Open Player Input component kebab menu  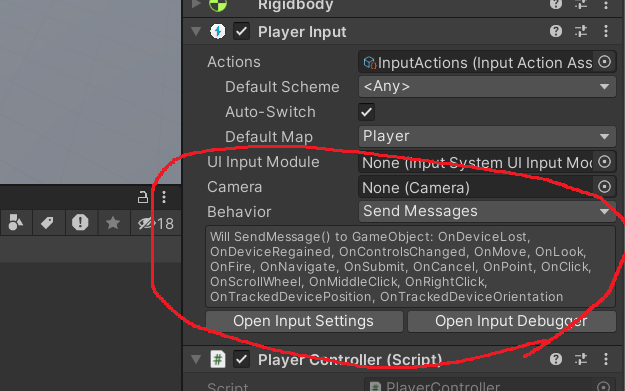606,31
